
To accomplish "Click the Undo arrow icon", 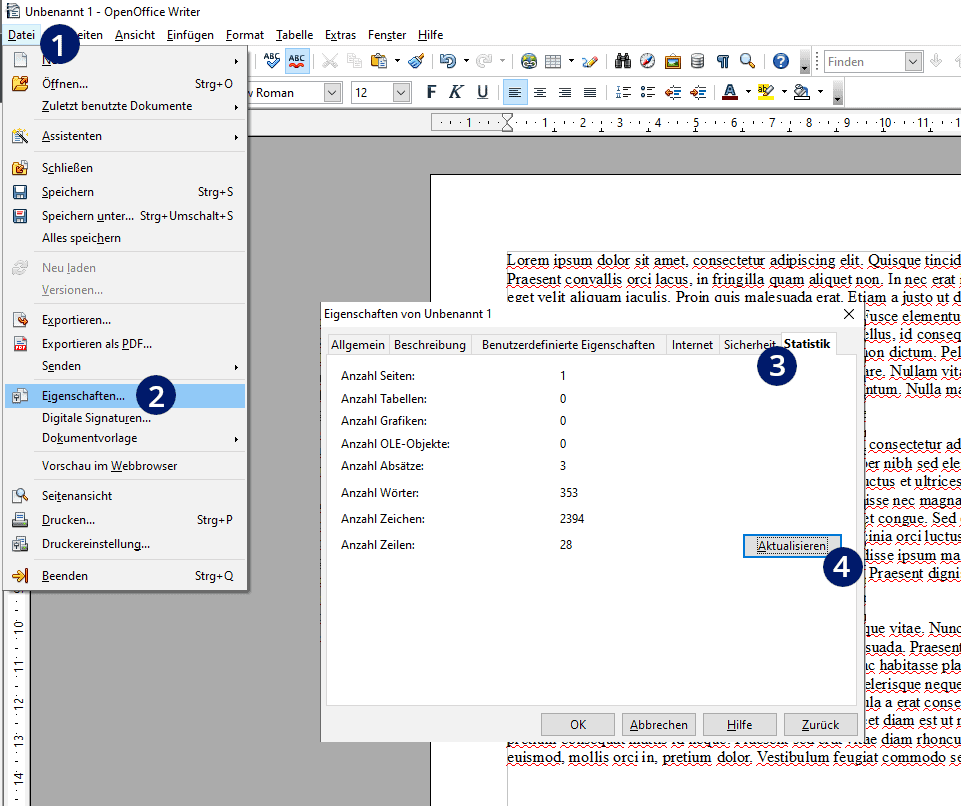I will pos(448,61).
